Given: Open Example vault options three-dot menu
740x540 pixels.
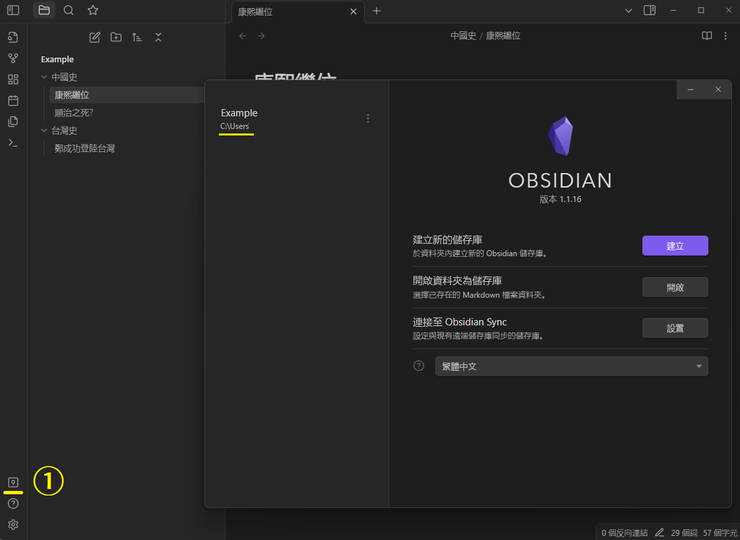Looking at the screenshot, I should (368, 118).
